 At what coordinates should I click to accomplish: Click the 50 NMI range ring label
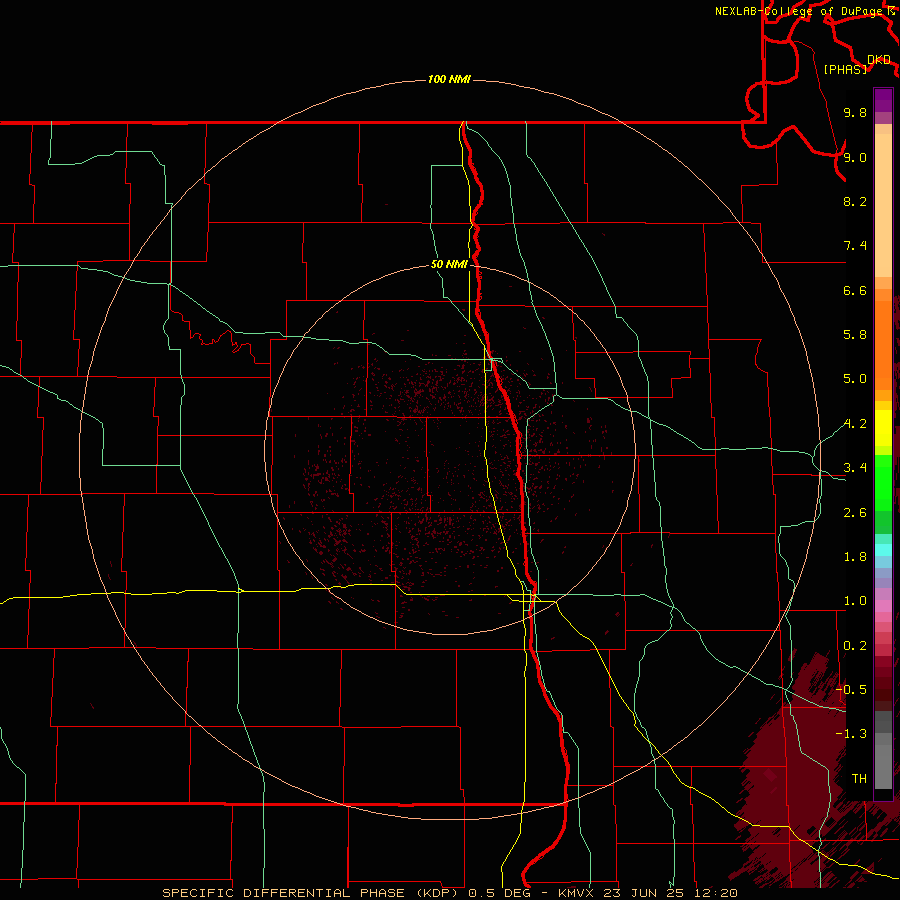[x=449, y=264]
